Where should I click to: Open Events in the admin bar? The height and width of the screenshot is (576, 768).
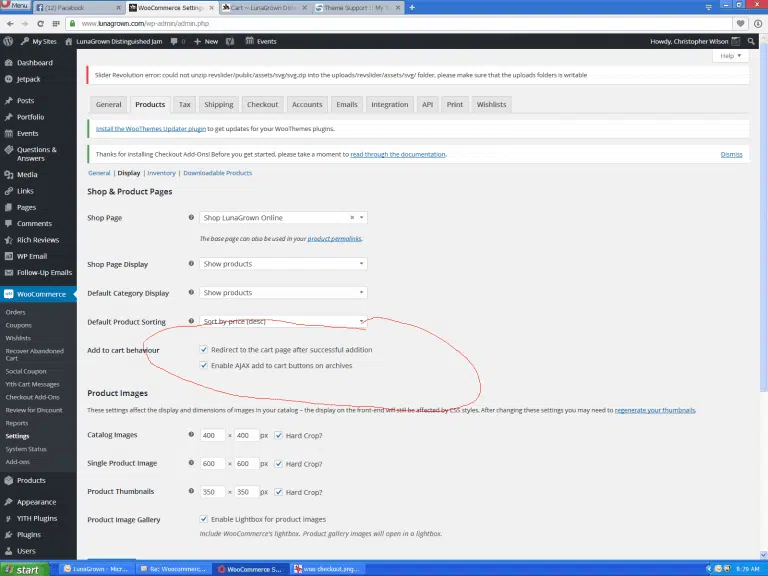pyautogui.click(x=261, y=42)
